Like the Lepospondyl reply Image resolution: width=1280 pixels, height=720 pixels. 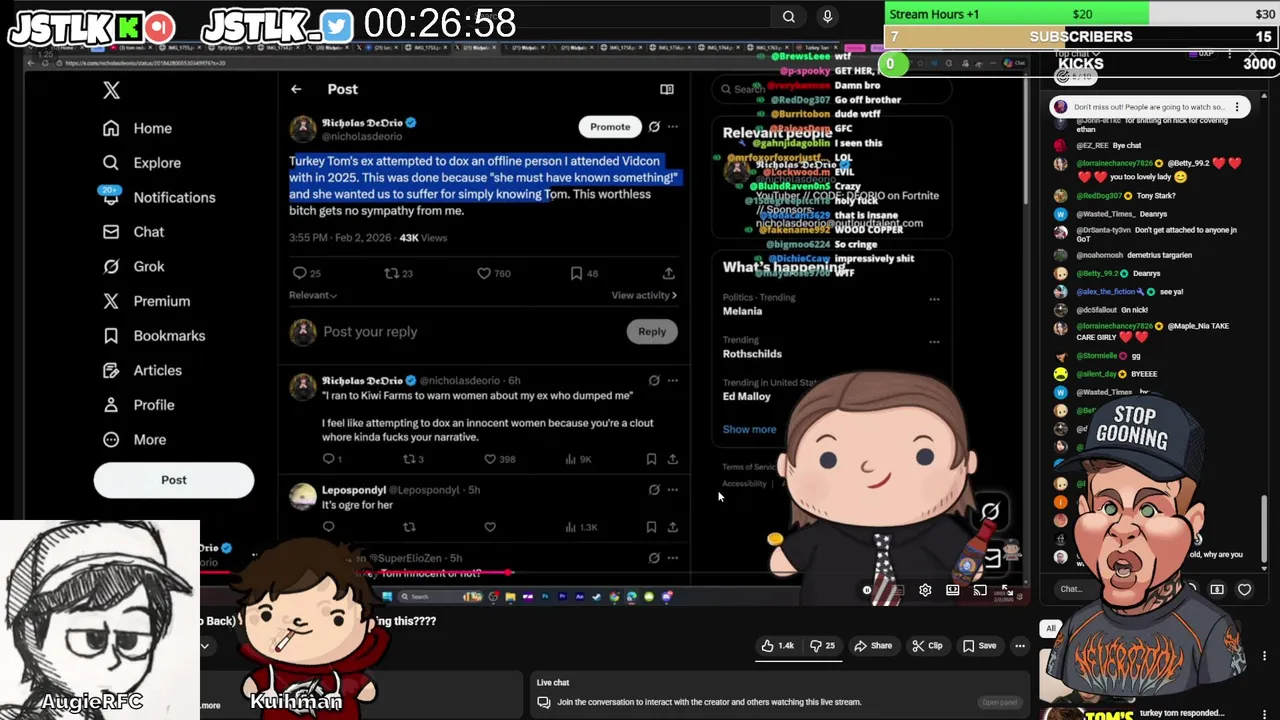tap(490, 527)
